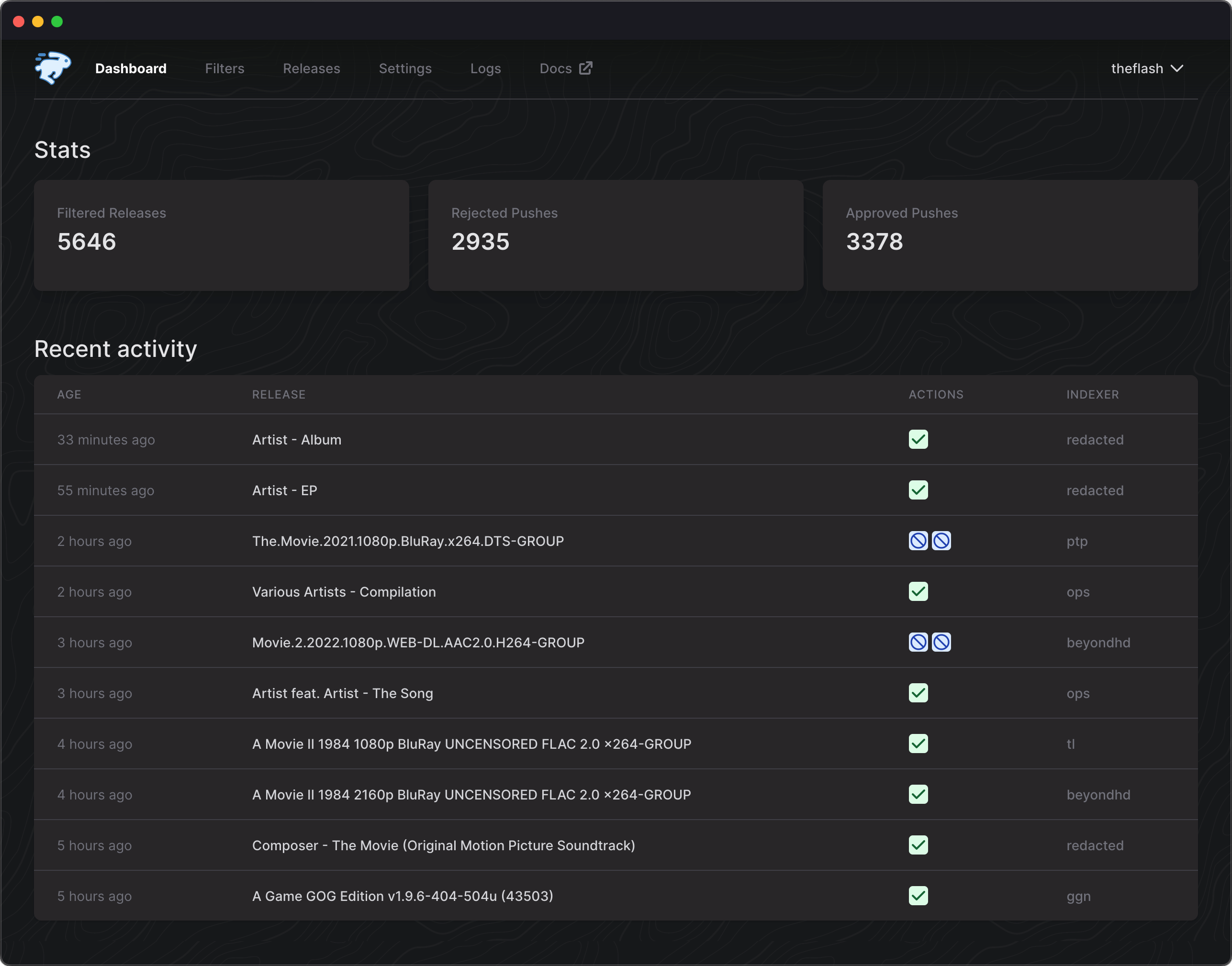Toggle approved status for Composer - The Movie Soundtrack
The width and height of the screenshot is (1232, 966).
(918, 846)
